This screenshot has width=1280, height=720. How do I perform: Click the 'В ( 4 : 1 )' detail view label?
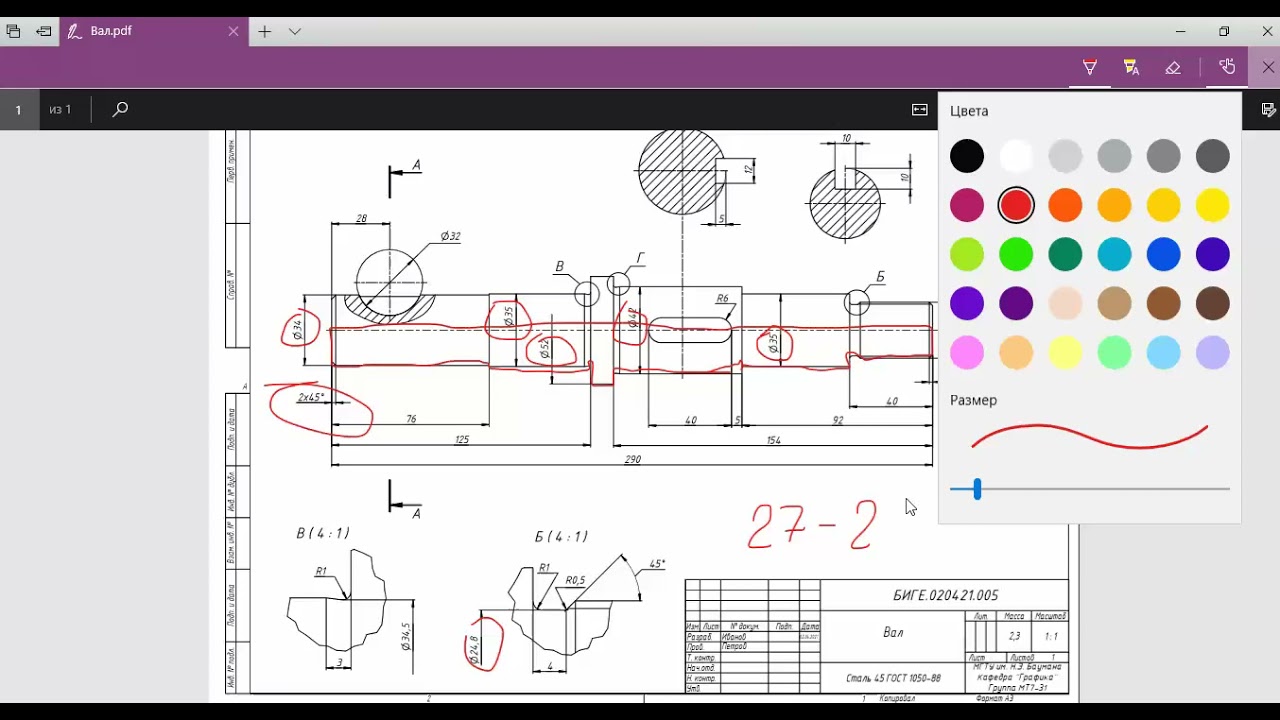pos(323,533)
